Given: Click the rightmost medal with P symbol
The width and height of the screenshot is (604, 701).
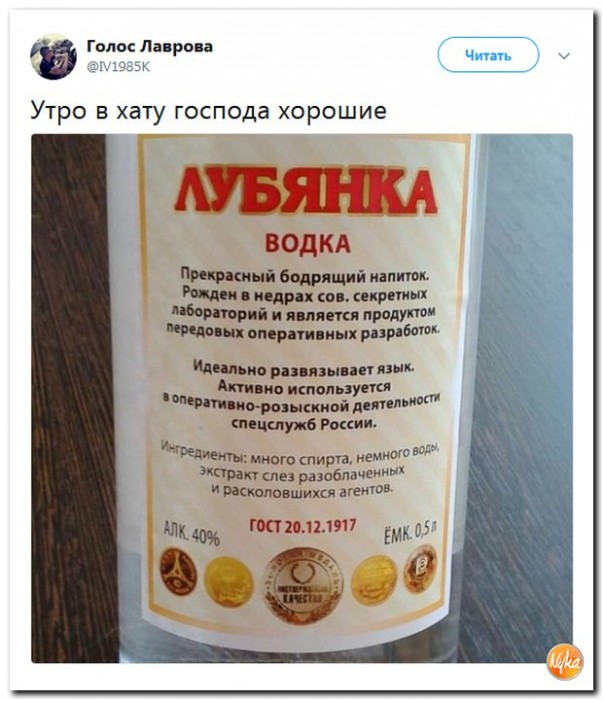Looking at the screenshot, I should (x=420, y=569).
